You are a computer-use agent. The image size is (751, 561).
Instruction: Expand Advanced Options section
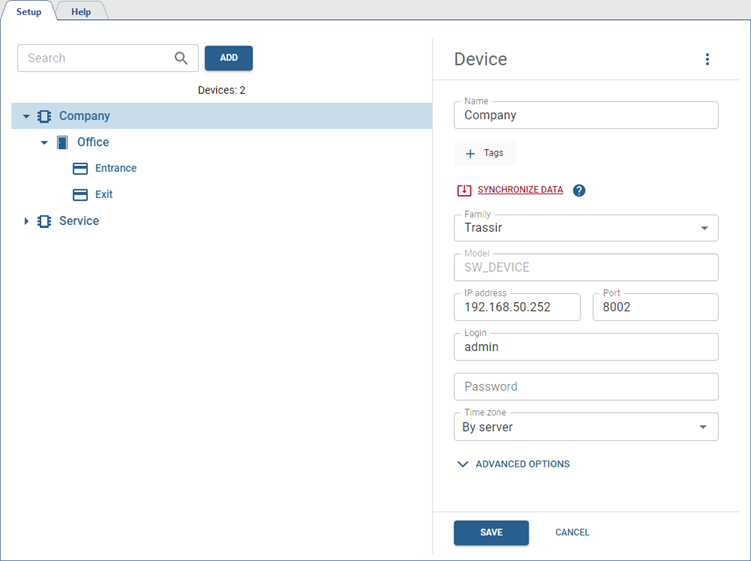pos(513,464)
